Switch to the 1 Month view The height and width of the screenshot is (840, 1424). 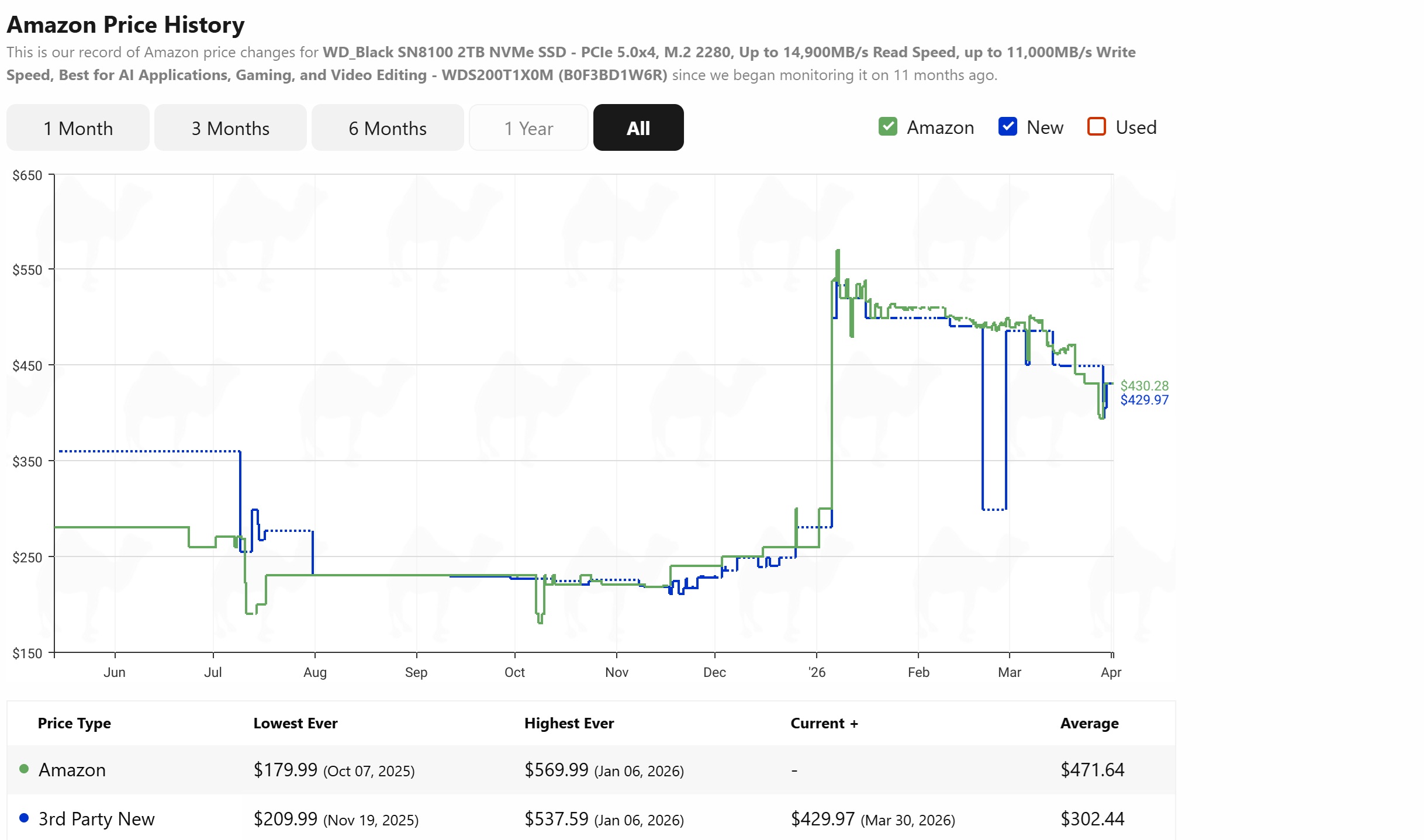click(x=77, y=127)
